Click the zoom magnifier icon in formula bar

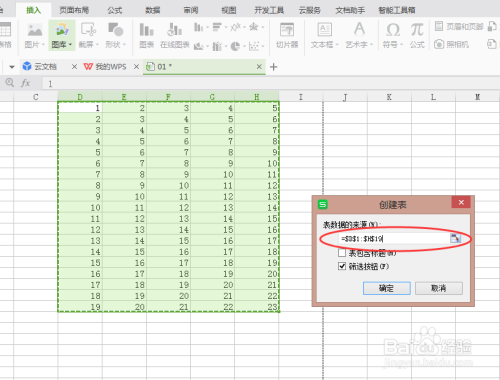coord(10,82)
